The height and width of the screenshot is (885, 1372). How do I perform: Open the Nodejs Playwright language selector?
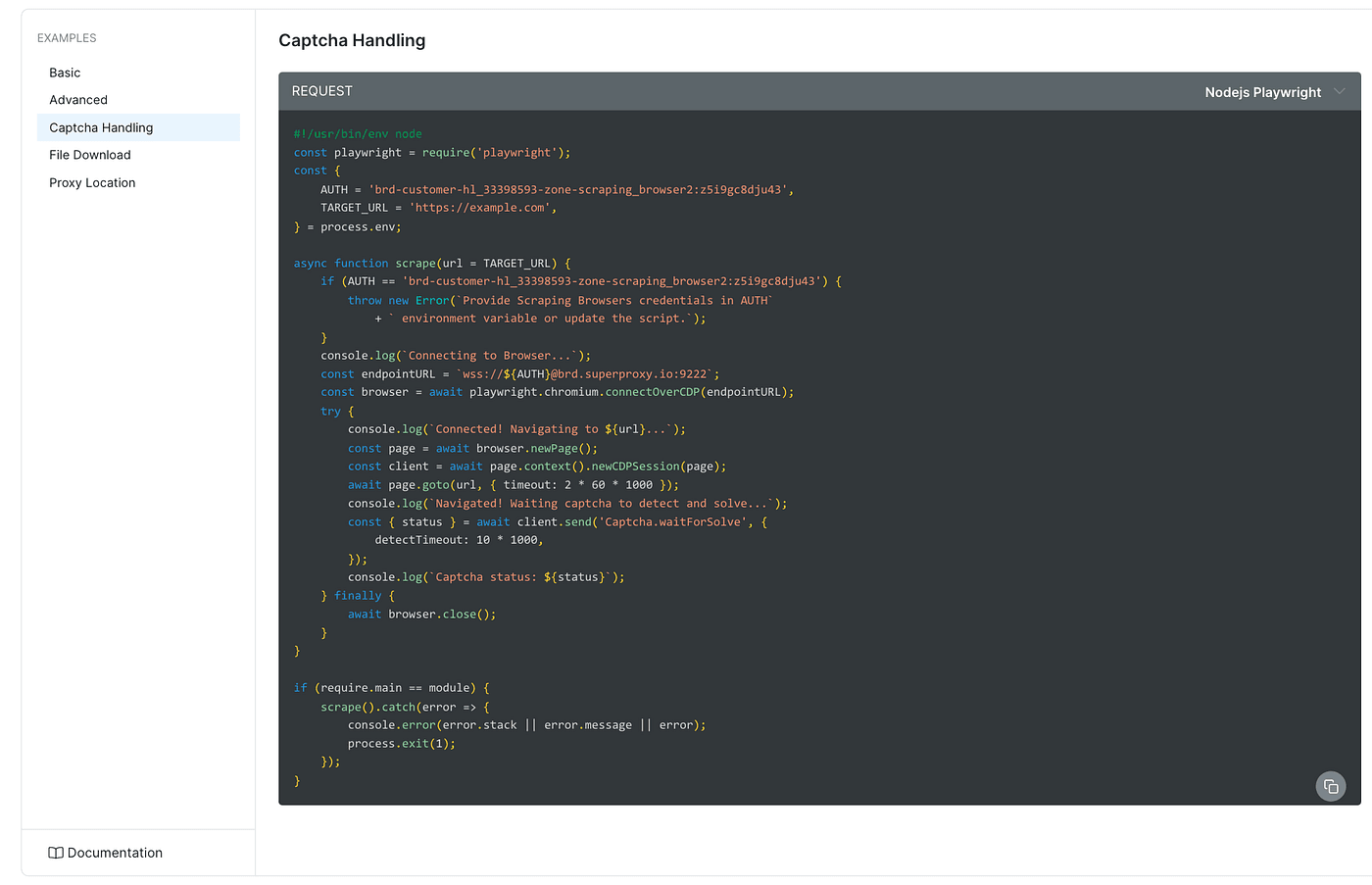tap(1262, 92)
